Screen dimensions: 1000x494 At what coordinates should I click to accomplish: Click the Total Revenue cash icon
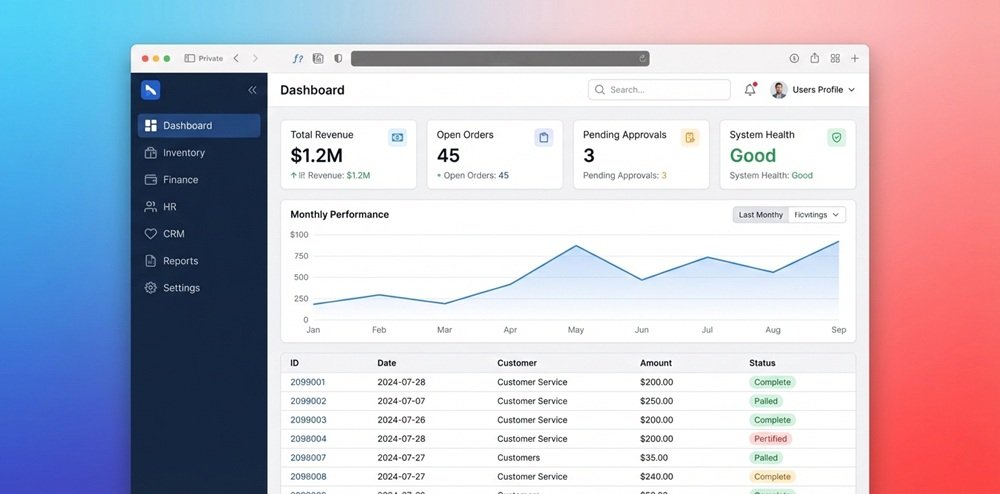[397, 137]
